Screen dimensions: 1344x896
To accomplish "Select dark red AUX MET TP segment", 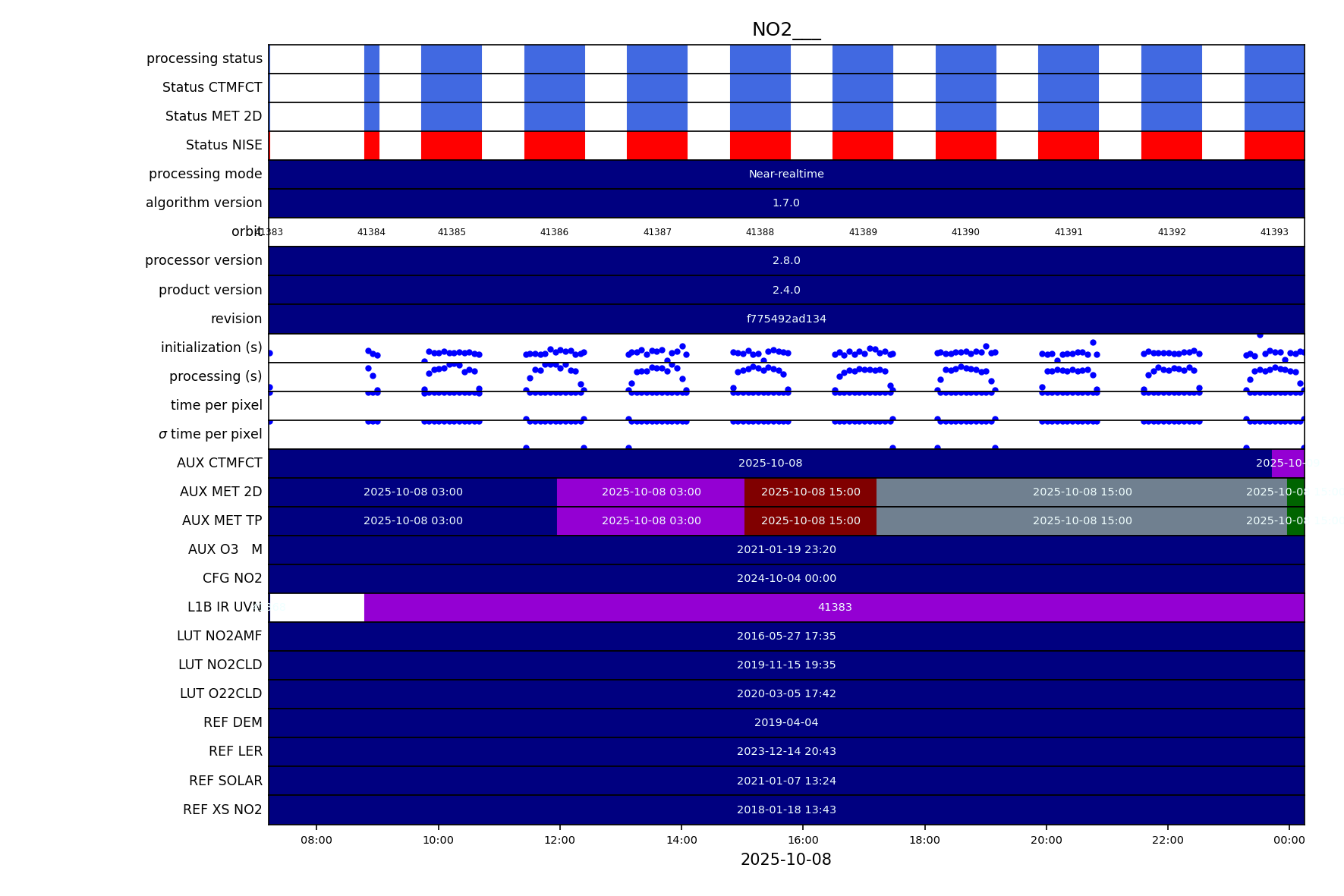I will pos(810,521).
